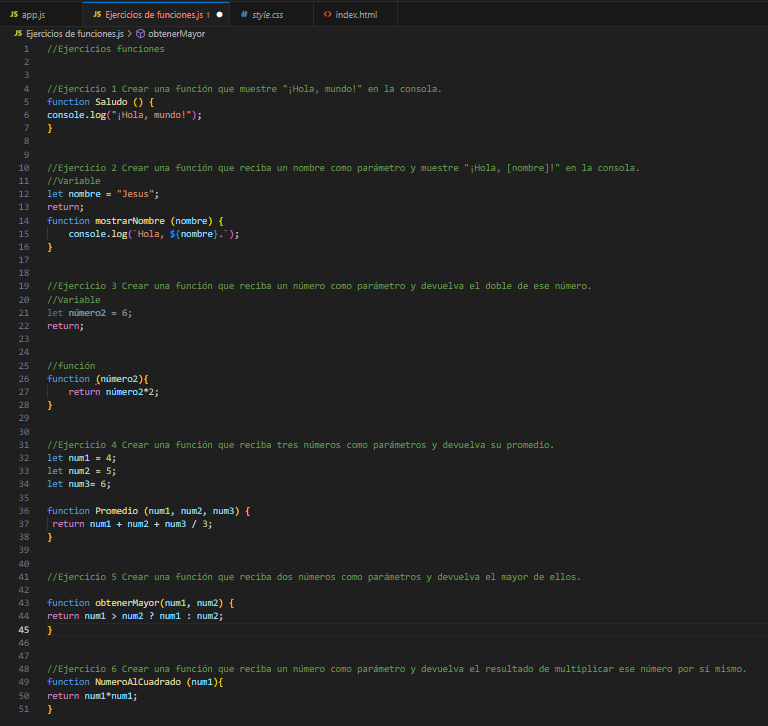Click the cube symbol icon in breadcrumb
Viewport: 768px width, 726px height.
pyautogui.click(x=141, y=34)
